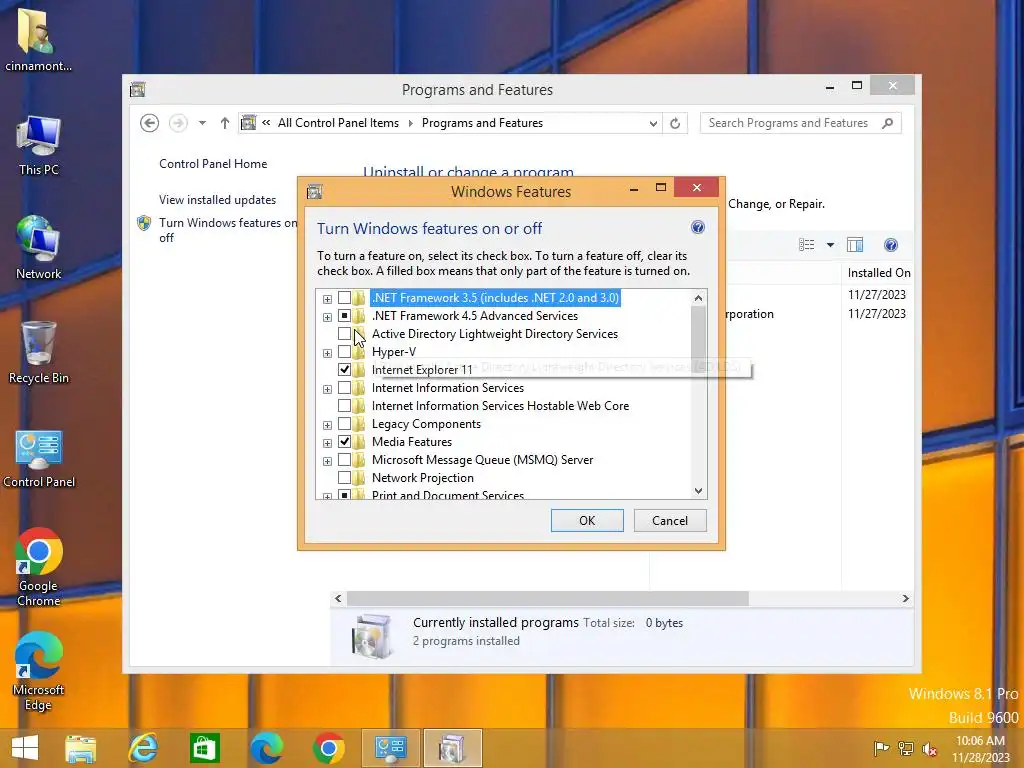Open Internet Explorer in the taskbar
1024x768 pixels.
click(142, 748)
